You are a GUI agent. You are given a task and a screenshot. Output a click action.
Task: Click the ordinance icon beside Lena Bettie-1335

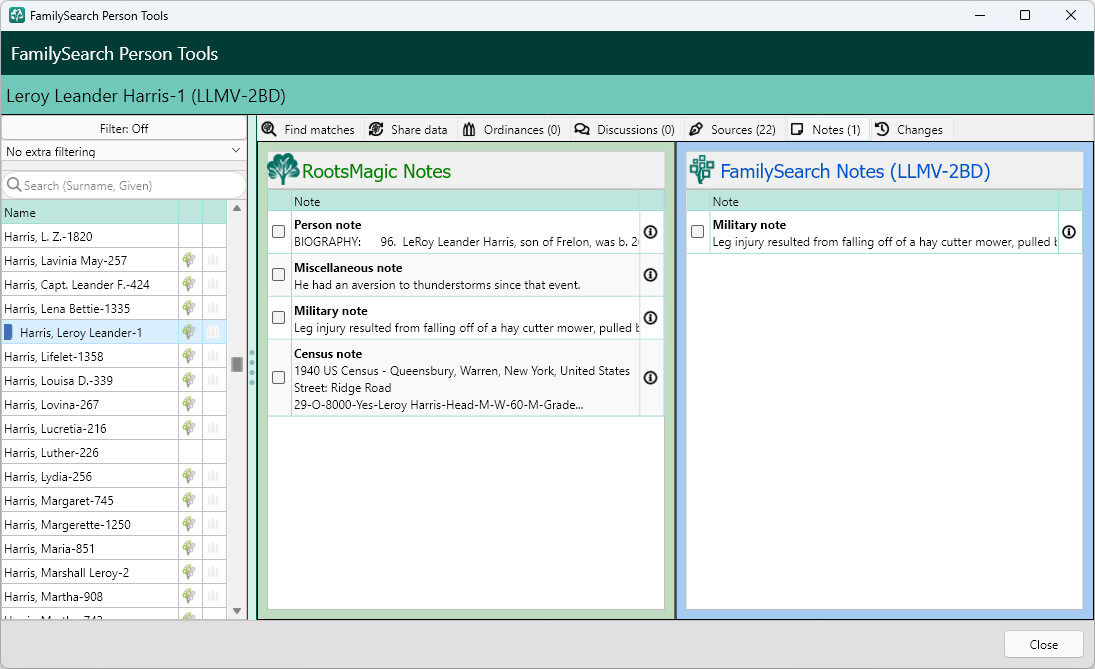213,309
